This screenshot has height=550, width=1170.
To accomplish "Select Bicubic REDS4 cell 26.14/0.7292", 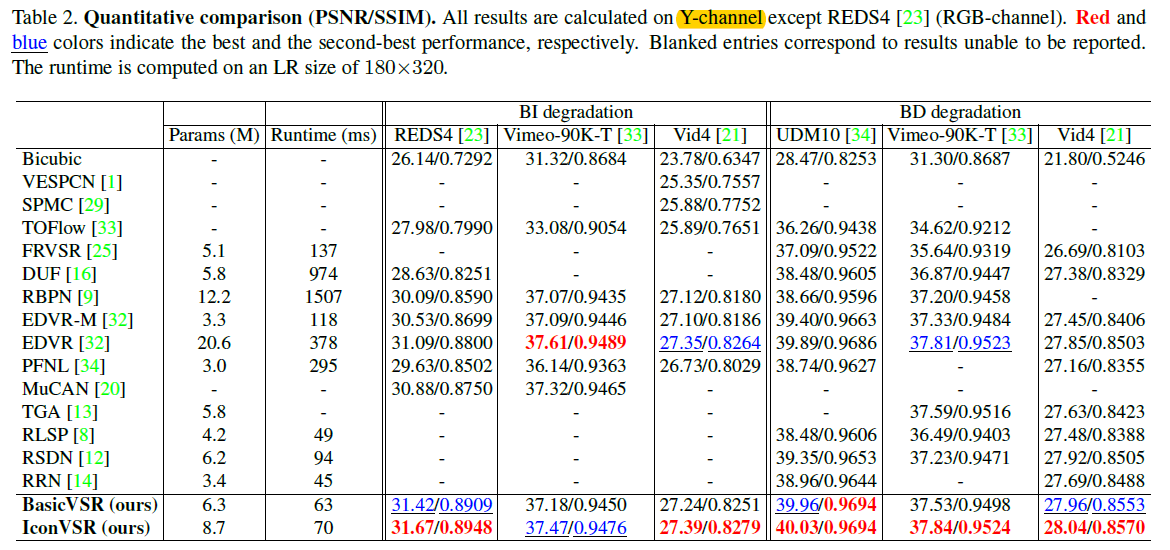I will [x=442, y=158].
